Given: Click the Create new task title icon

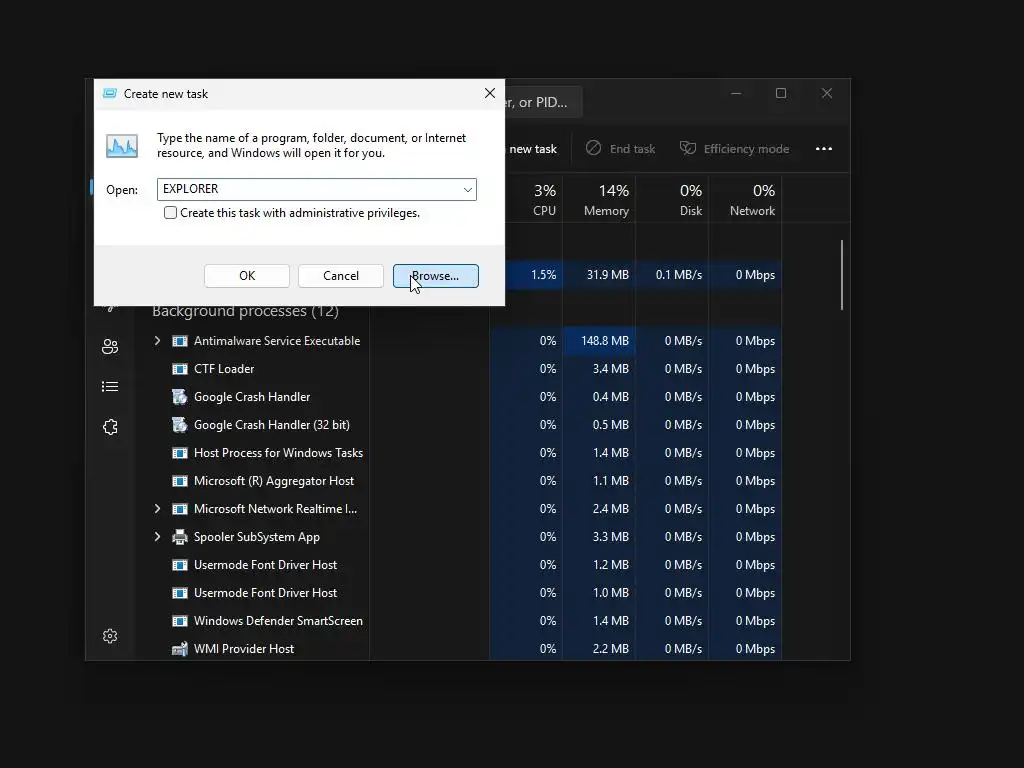Looking at the screenshot, I should click(110, 93).
